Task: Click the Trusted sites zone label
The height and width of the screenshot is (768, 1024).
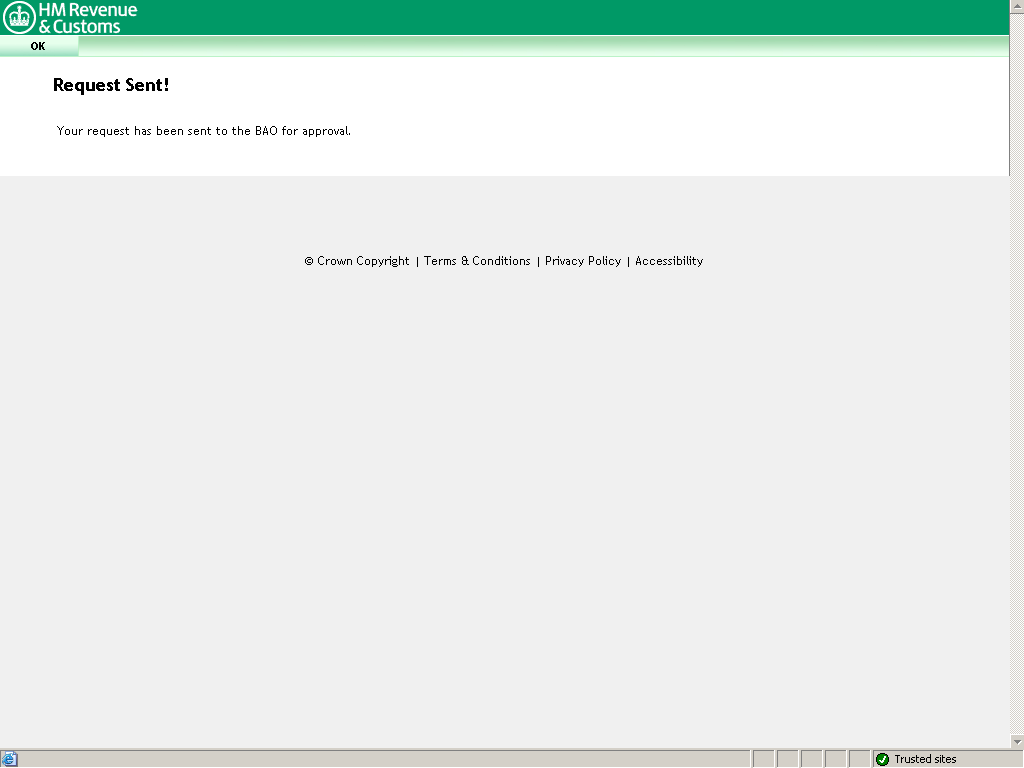Action: [x=925, y=759]
